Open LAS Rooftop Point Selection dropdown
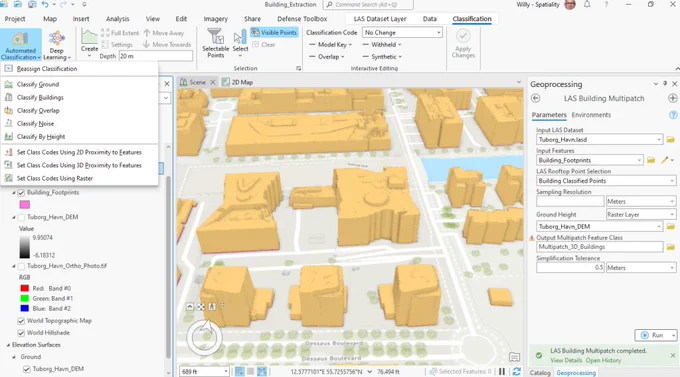Screen dimensions: 680x377 [606, 181]
